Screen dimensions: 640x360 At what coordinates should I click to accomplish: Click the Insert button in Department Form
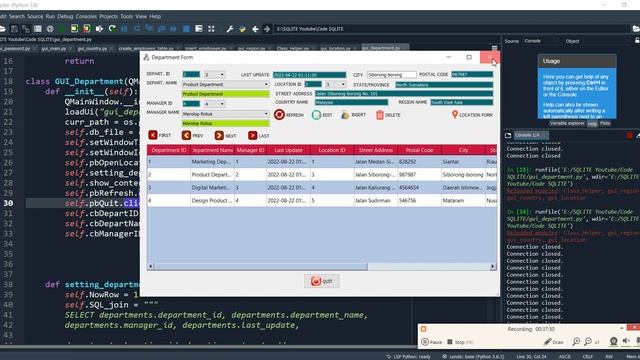tap(353, 115)
